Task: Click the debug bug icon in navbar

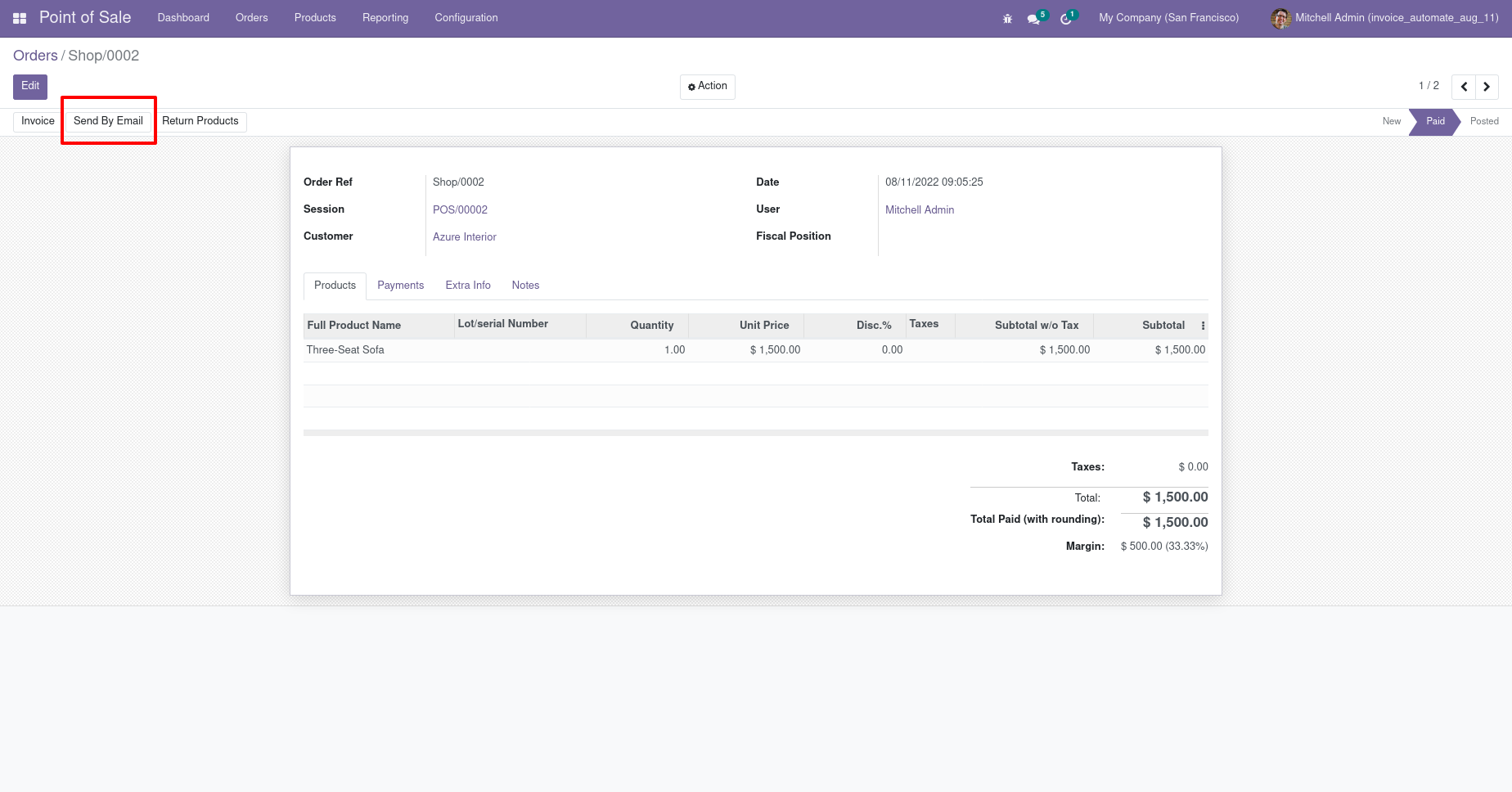Action: [x=1007, y=19]
